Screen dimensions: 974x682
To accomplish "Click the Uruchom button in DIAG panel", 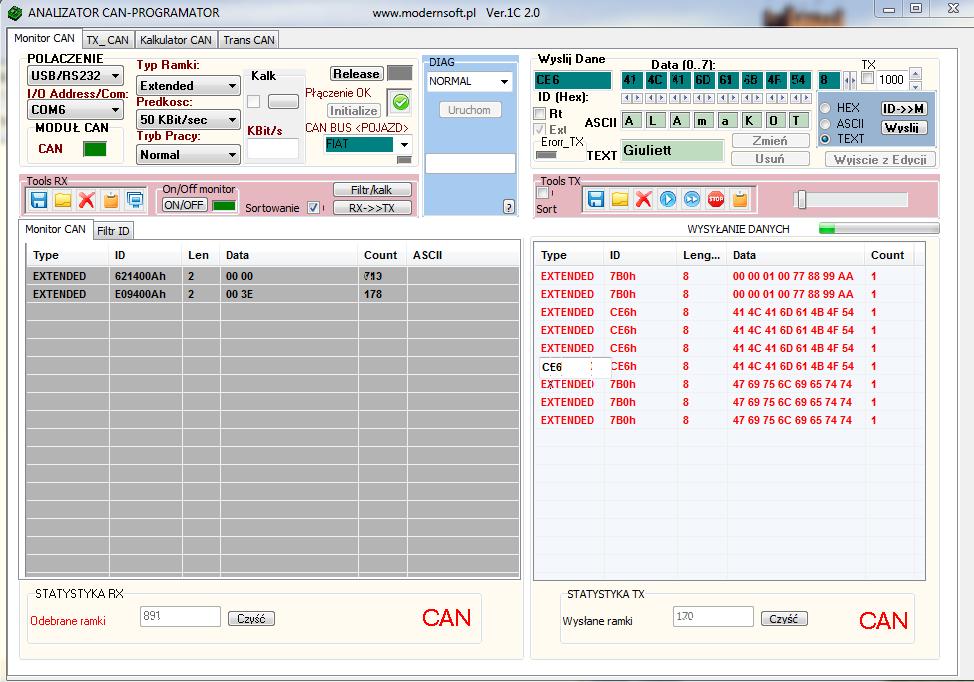I will click(x=470, y=110).
